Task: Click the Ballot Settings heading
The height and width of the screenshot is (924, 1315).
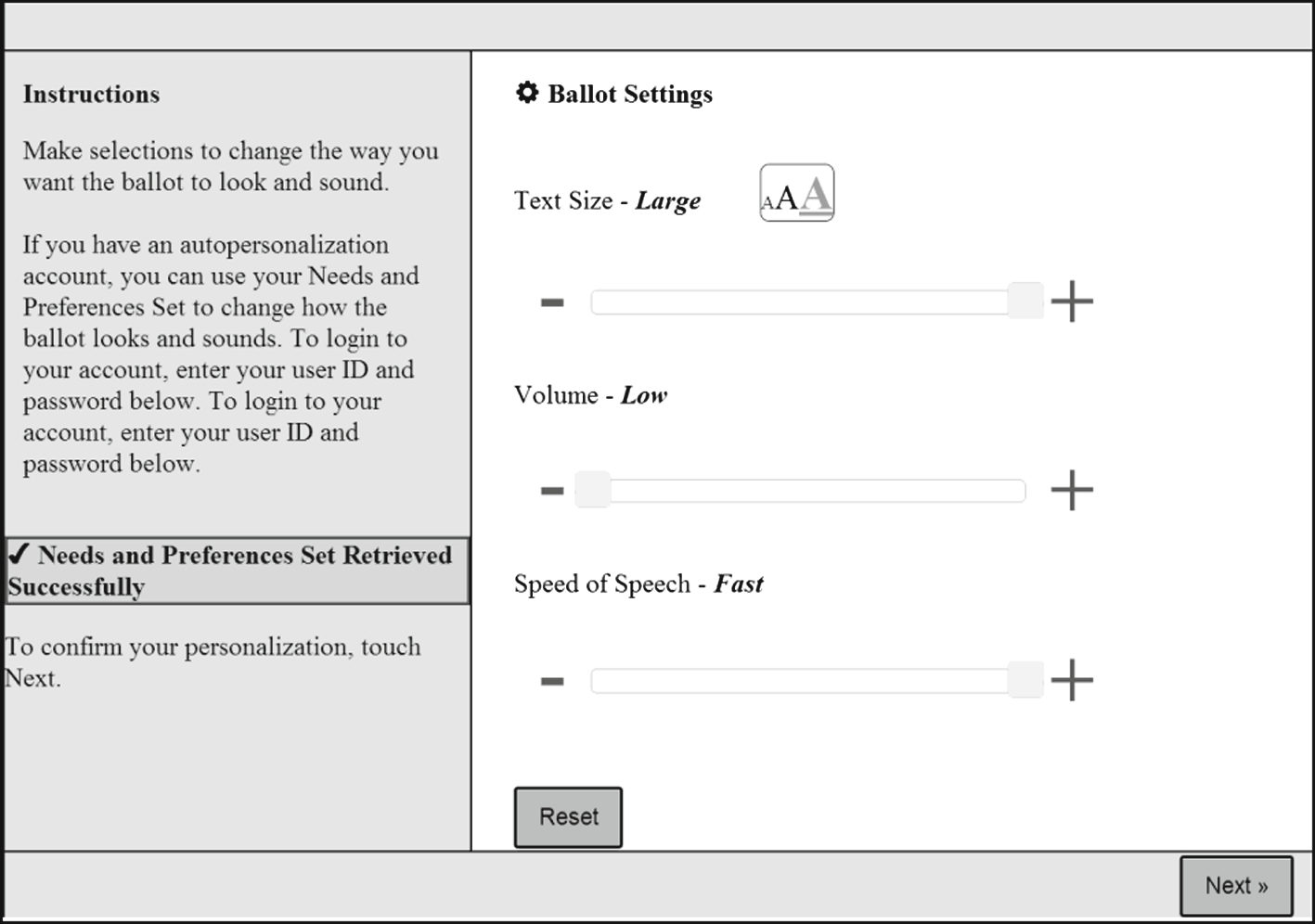Action: click(x=630, y=94)
